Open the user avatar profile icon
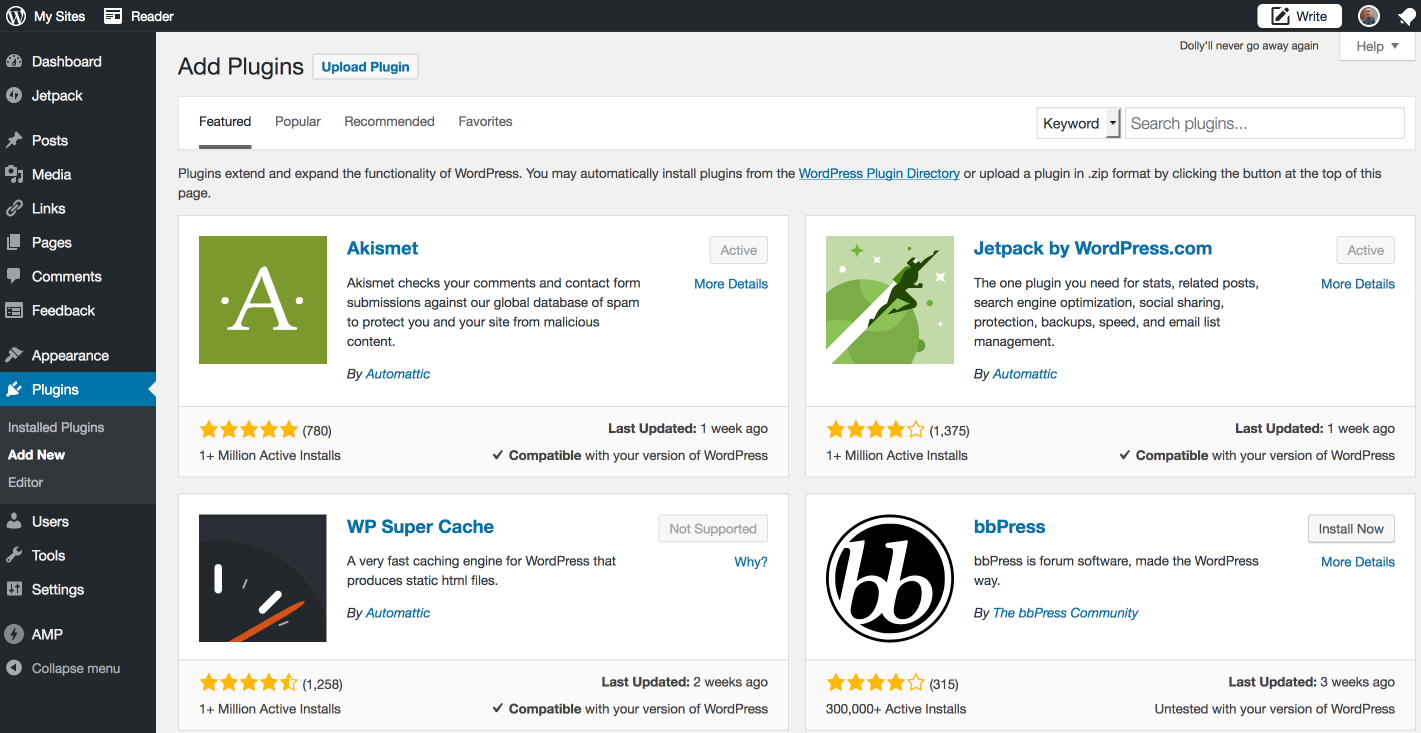This screenshot has width=1421, height=733. pos(1369,16)
